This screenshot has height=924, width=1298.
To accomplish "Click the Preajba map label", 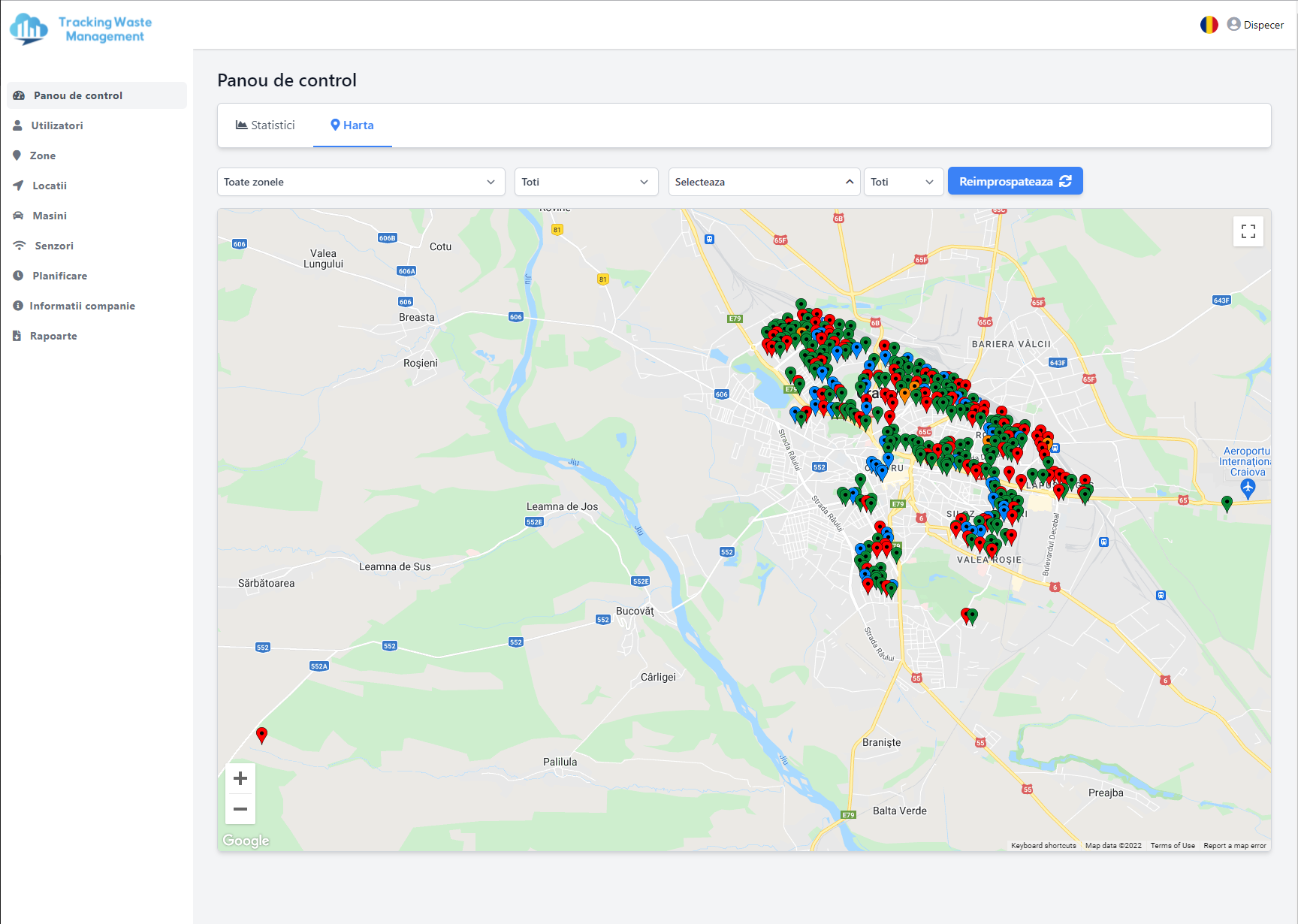I will tap(1106, 793).
